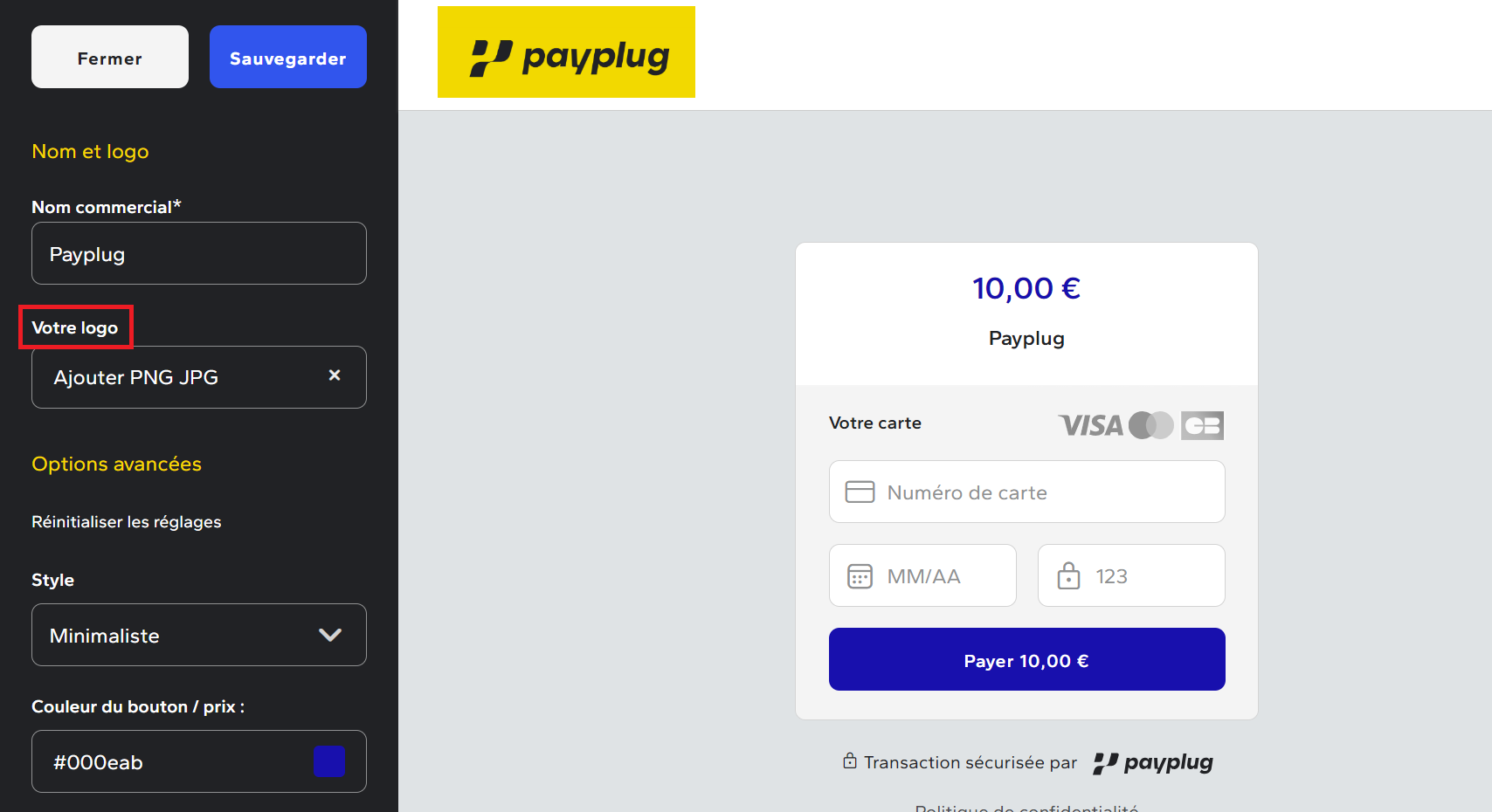Click the Payplug logo beside Transaction sécurisée

(x=1153, y=763)
